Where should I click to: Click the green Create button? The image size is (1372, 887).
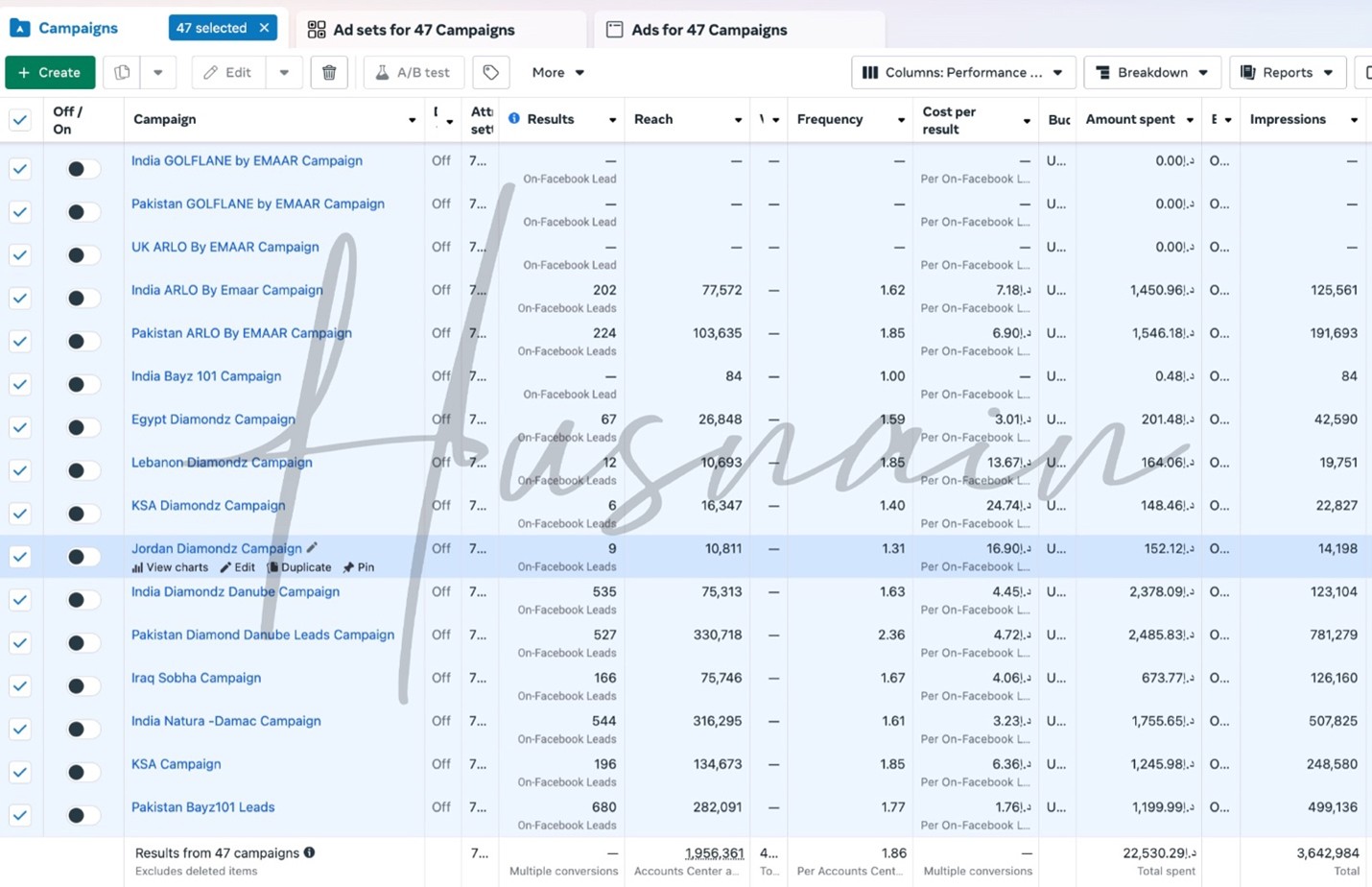pyautogui.click(x=50, y=73)
